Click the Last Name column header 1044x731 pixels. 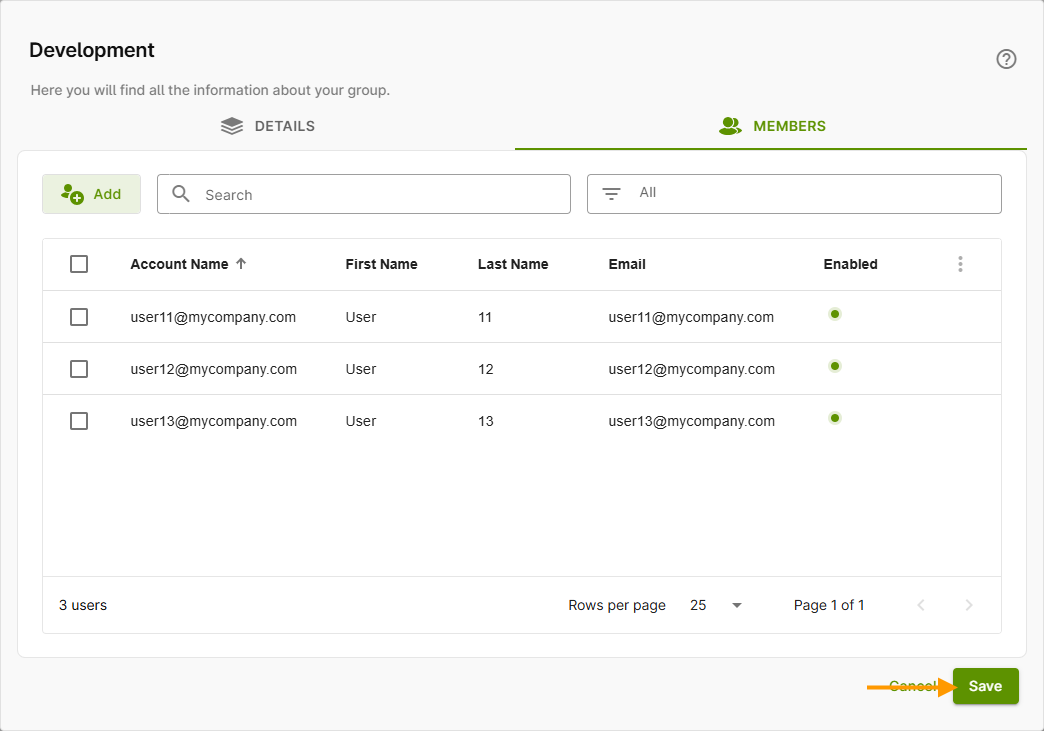pos(513,264)
